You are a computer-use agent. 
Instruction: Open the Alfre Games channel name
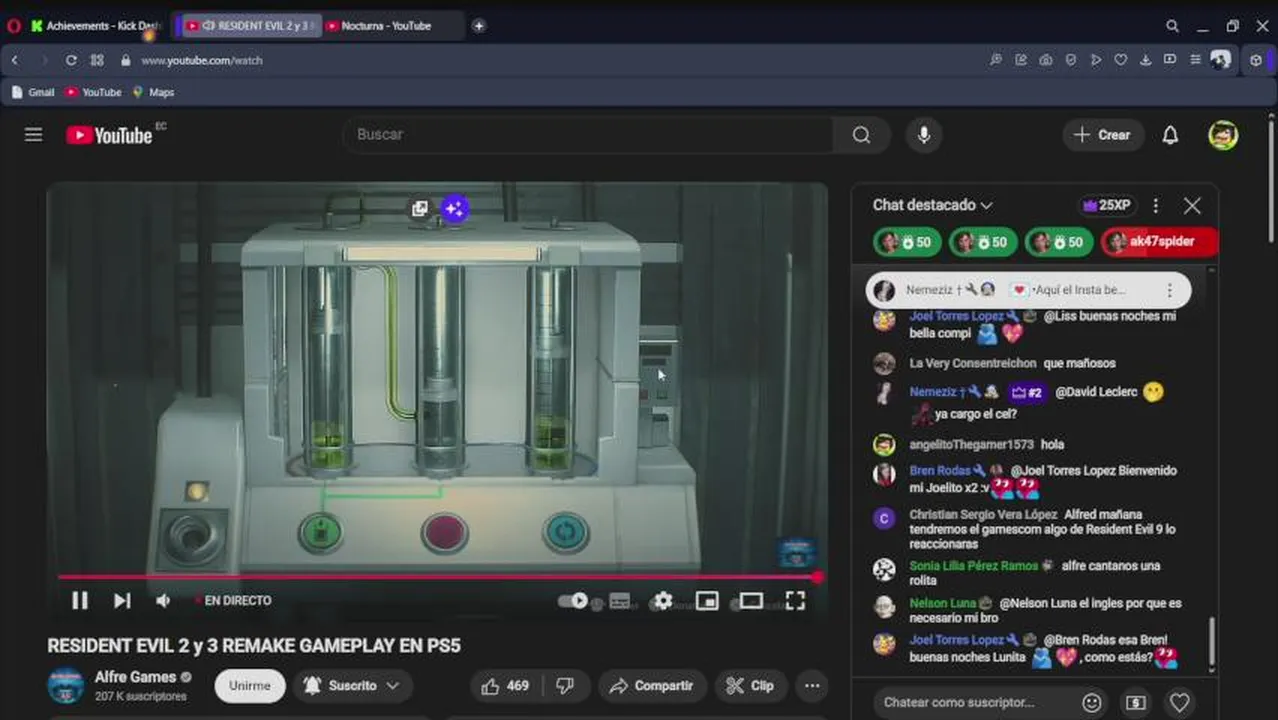pyautogui.click(x=136, y=677)
